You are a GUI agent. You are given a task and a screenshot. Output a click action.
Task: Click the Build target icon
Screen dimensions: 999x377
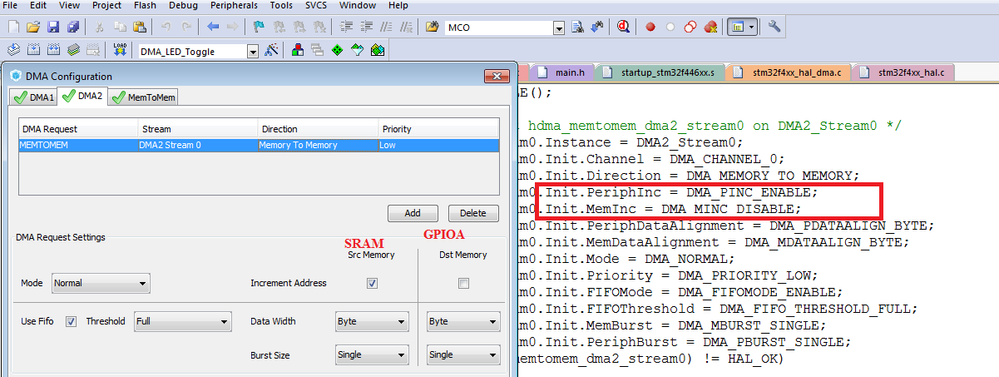34,50
